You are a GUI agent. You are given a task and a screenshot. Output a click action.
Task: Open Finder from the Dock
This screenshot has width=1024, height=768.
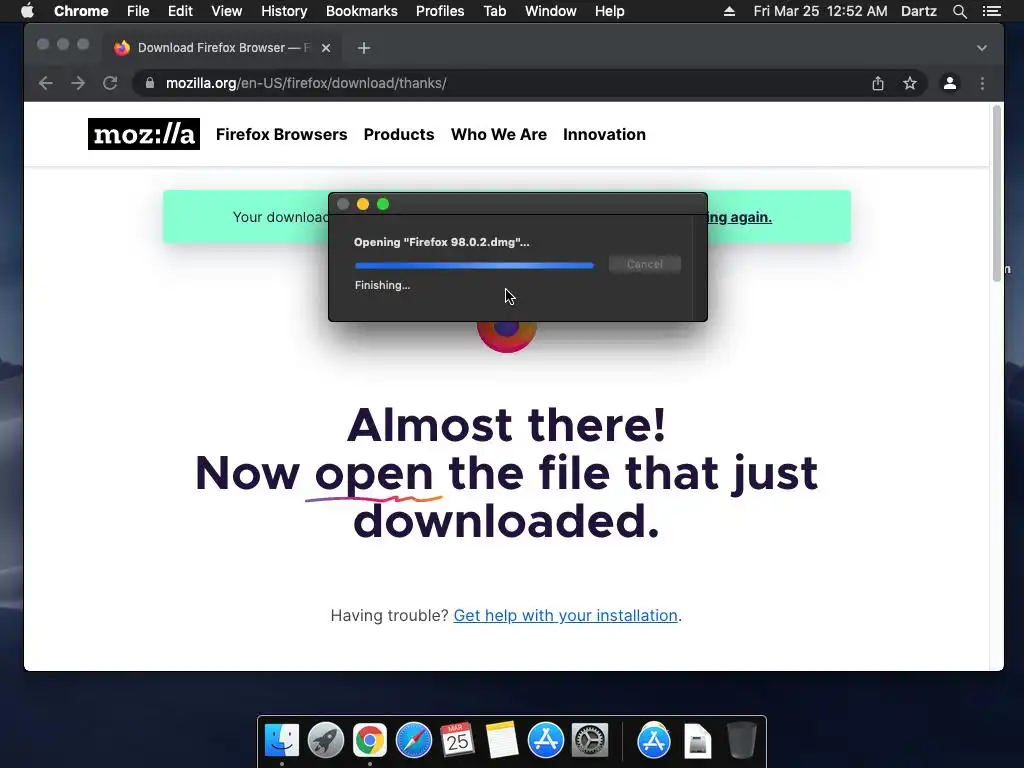[282, 741]
